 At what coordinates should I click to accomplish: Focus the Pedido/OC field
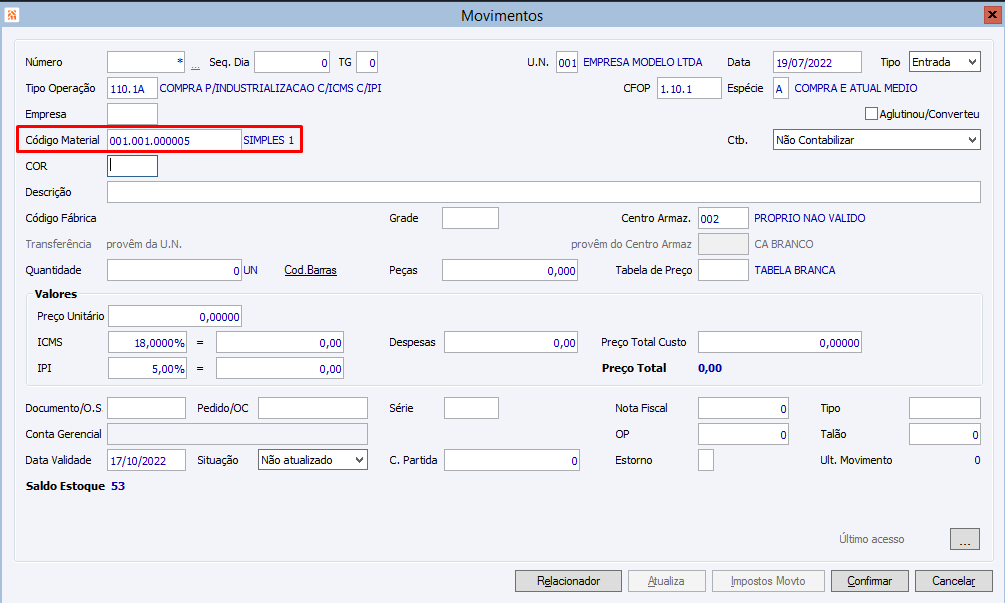[313, 408]
